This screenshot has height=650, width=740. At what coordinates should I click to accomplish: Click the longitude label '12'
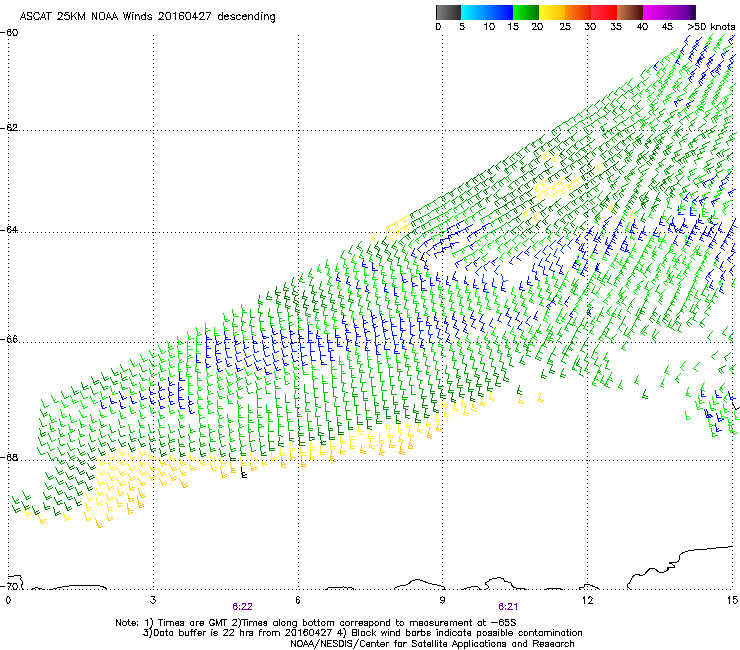pos(587,600)
